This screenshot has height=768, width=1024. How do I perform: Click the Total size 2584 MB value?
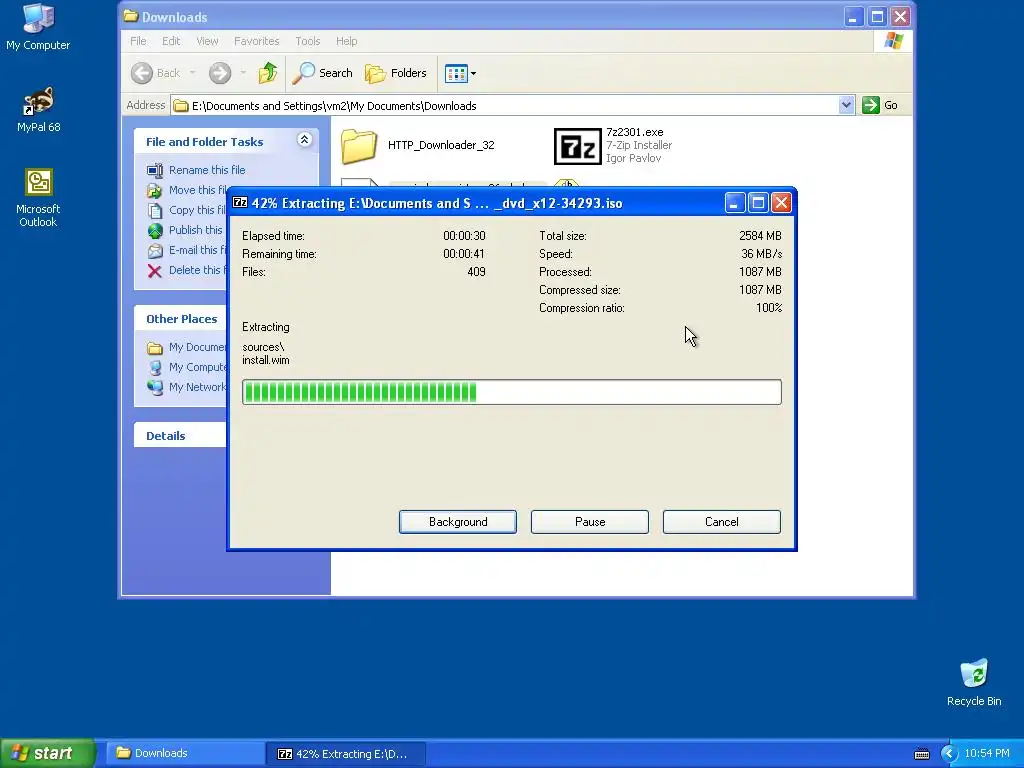[760, 236]
